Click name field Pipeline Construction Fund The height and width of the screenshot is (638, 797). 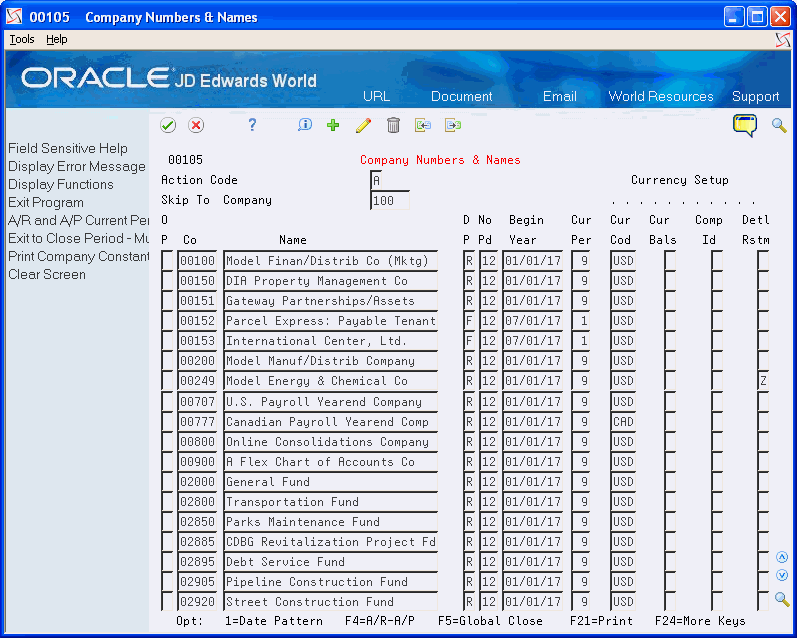click(330, 582)
